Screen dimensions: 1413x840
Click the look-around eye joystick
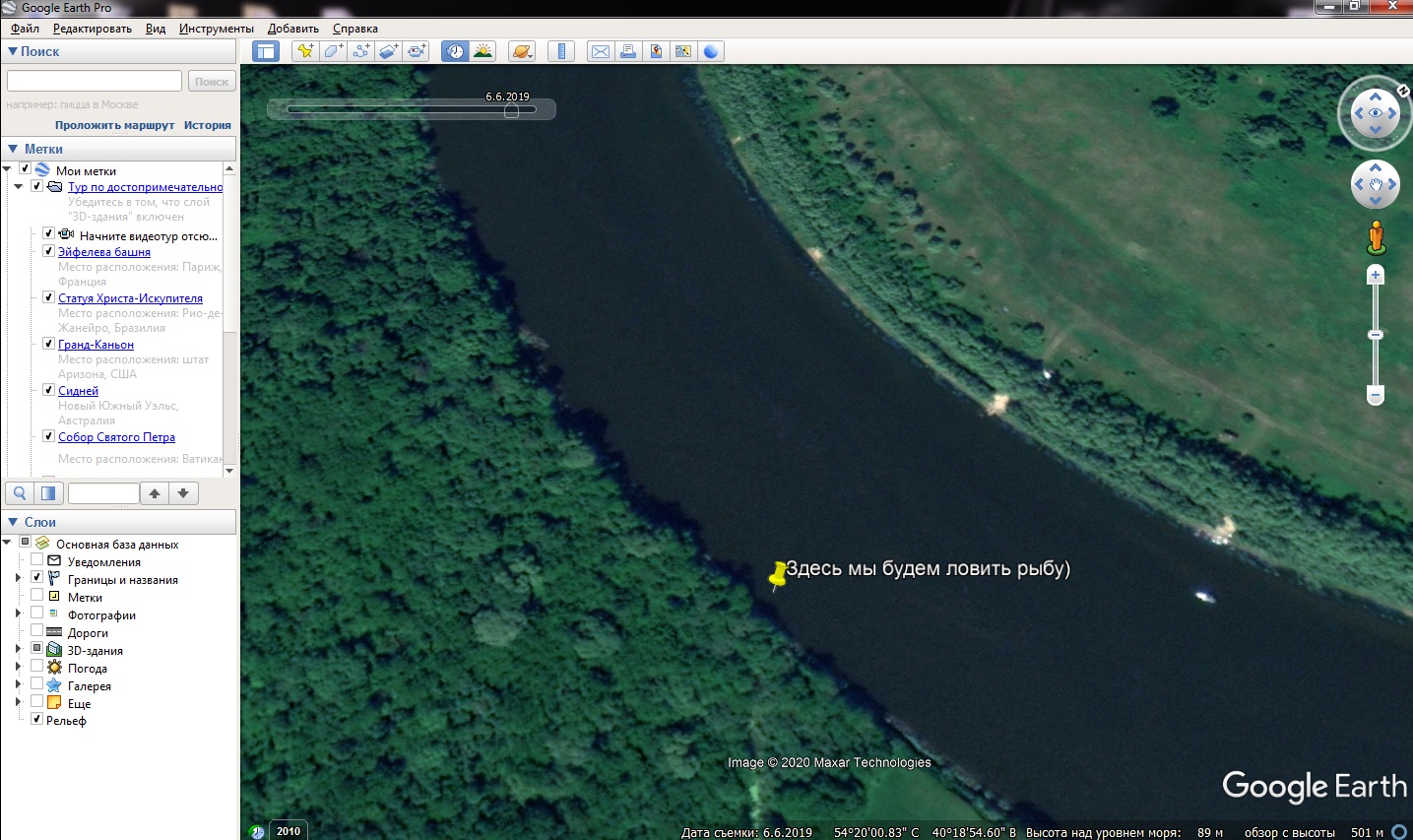[1376, 113]
